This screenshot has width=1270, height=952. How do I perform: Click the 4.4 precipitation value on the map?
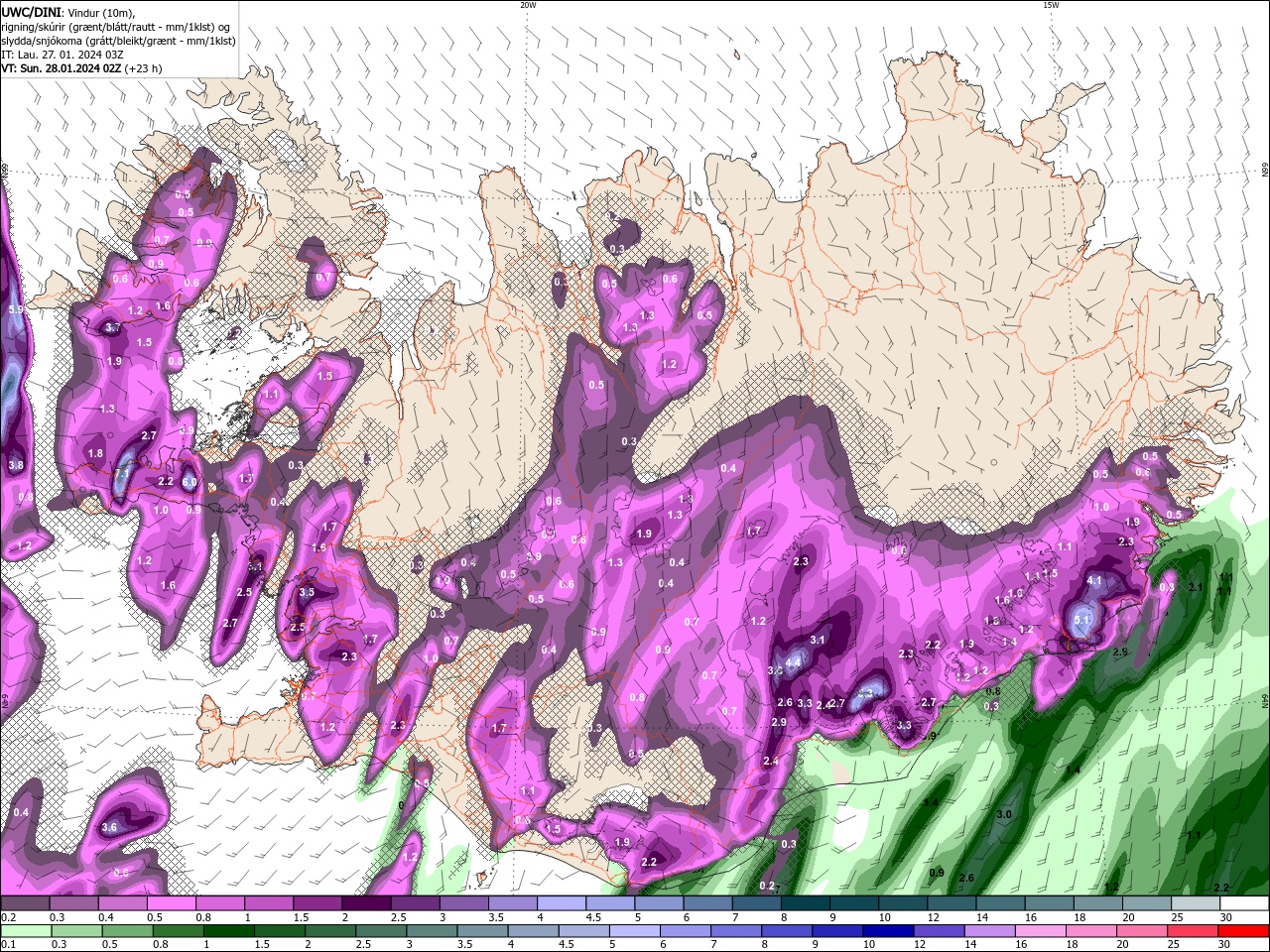[794, 662]
